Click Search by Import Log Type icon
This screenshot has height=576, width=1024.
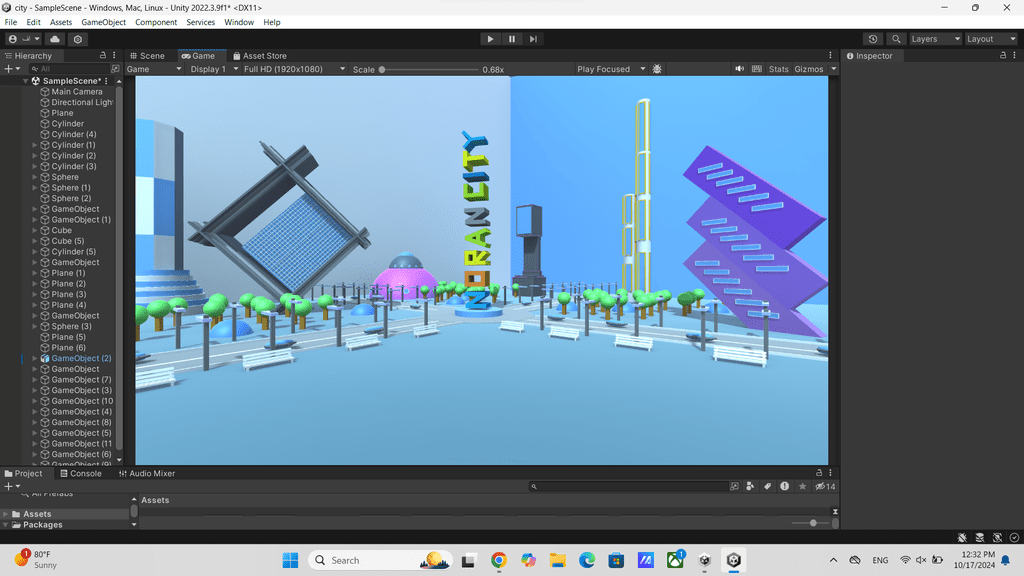click(x=784, y=486)
